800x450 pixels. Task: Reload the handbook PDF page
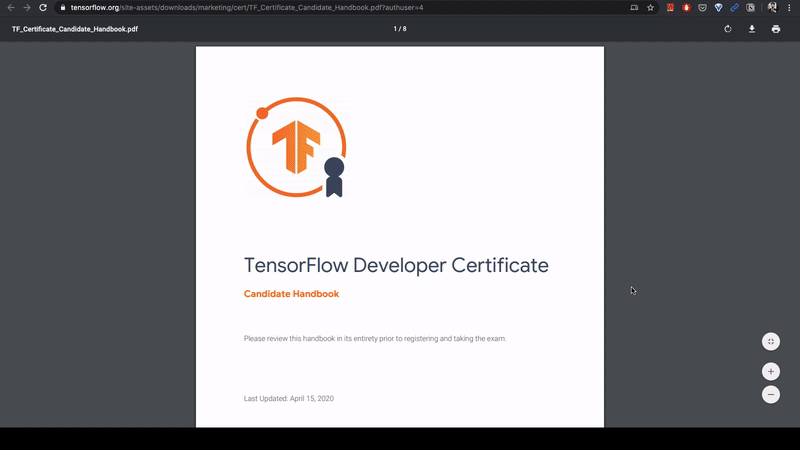pos(43,8)
